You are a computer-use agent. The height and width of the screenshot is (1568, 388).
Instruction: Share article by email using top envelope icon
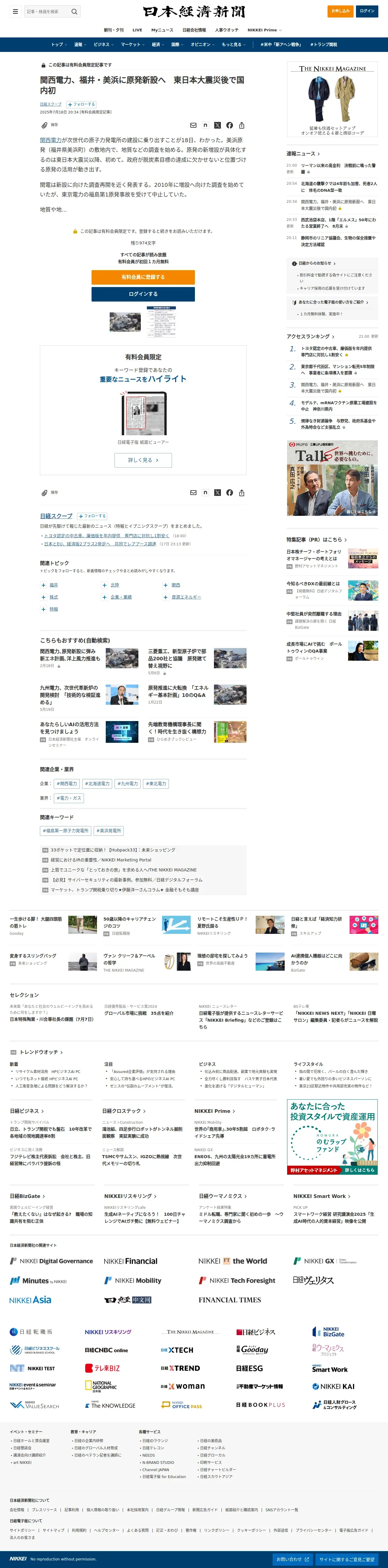[193, 125]
